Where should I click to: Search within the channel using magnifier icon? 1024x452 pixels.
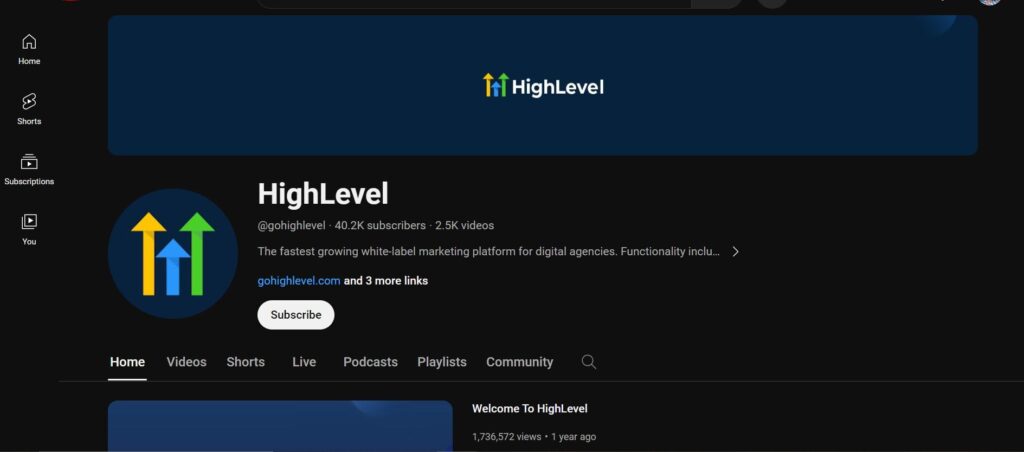pos(588,362)
